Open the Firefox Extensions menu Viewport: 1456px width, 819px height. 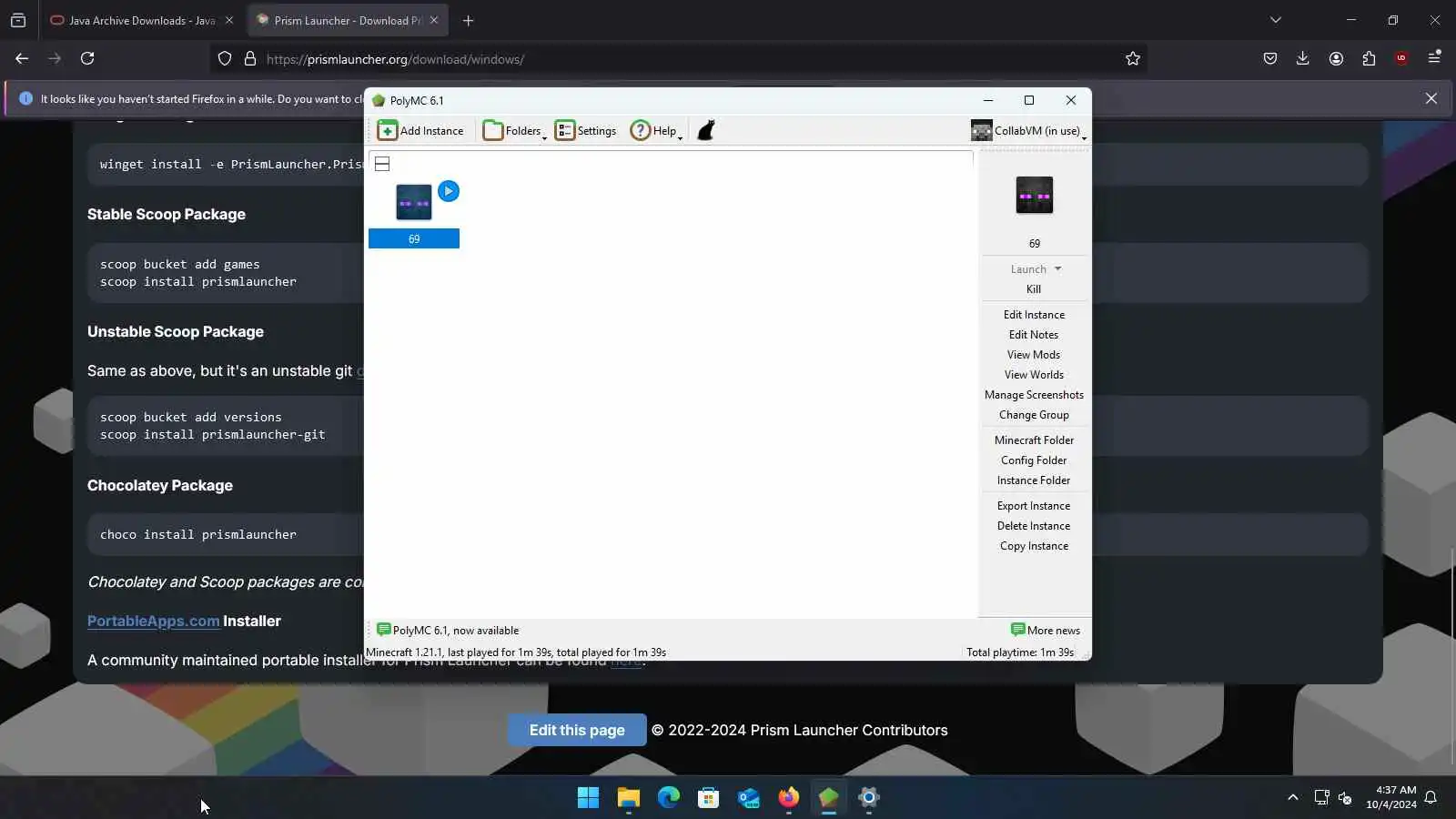click(1369, 58)
